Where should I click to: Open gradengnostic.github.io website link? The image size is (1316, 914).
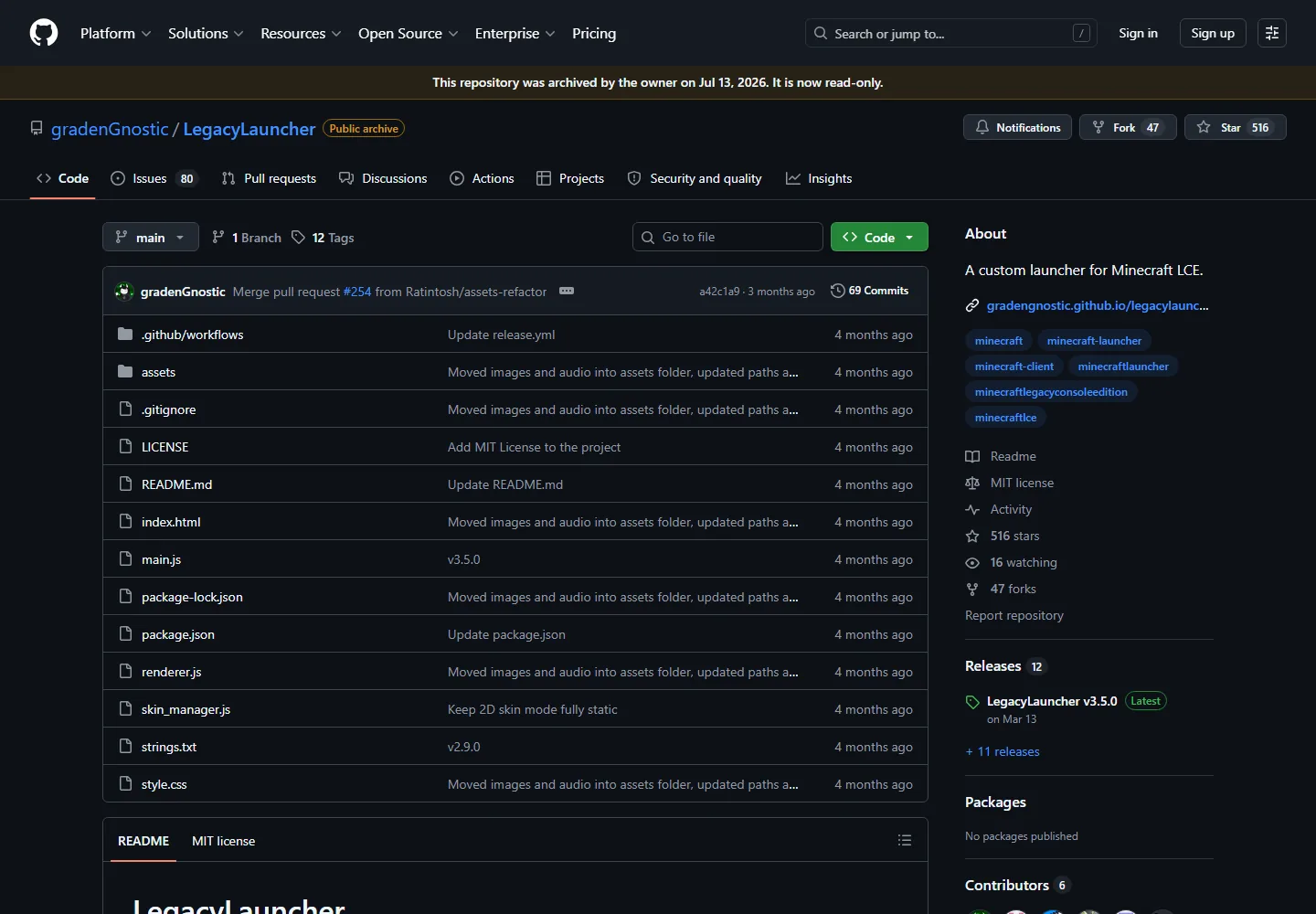tap(1098, 305)
